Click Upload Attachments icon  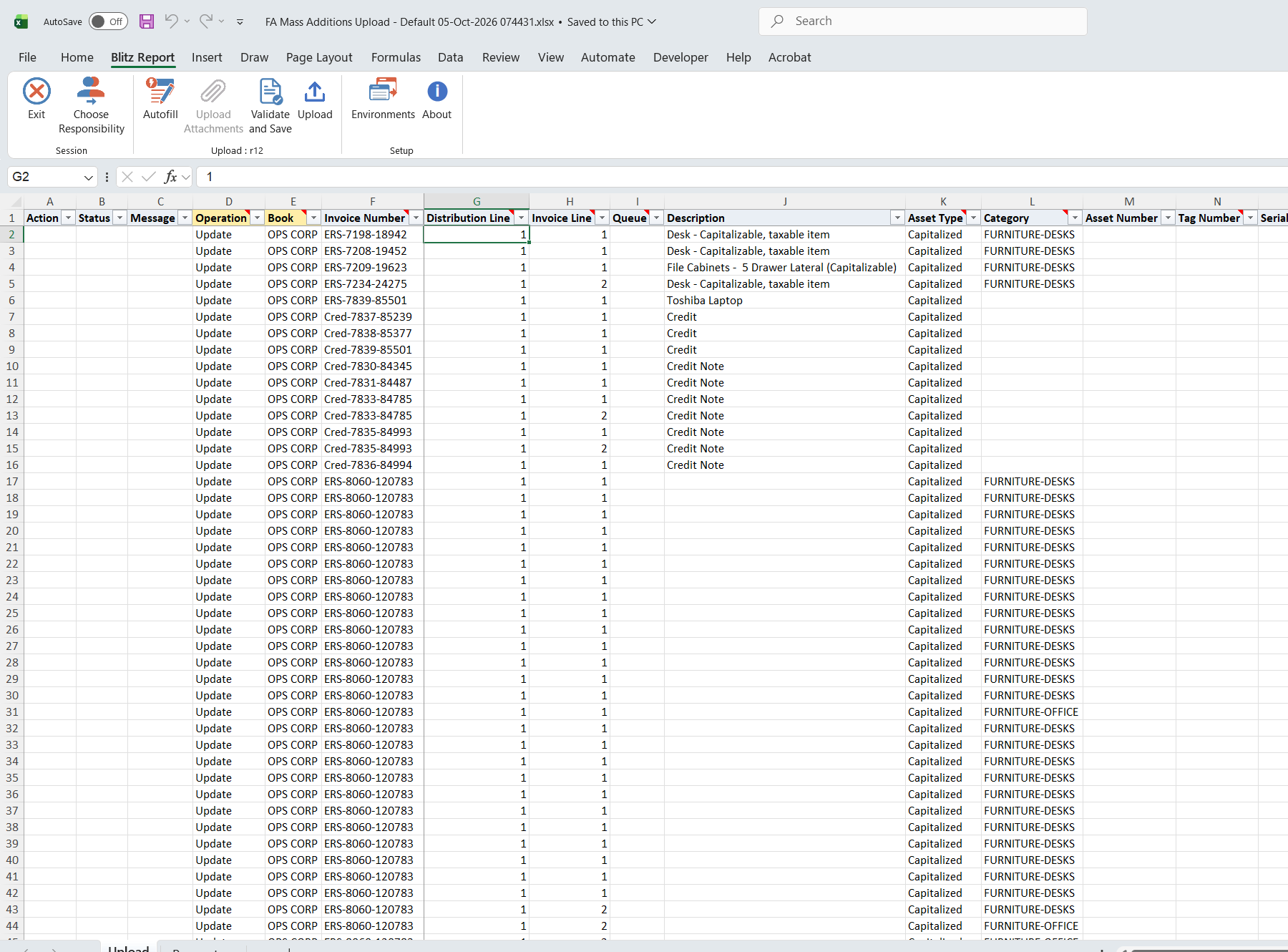(x=213, y=92)
